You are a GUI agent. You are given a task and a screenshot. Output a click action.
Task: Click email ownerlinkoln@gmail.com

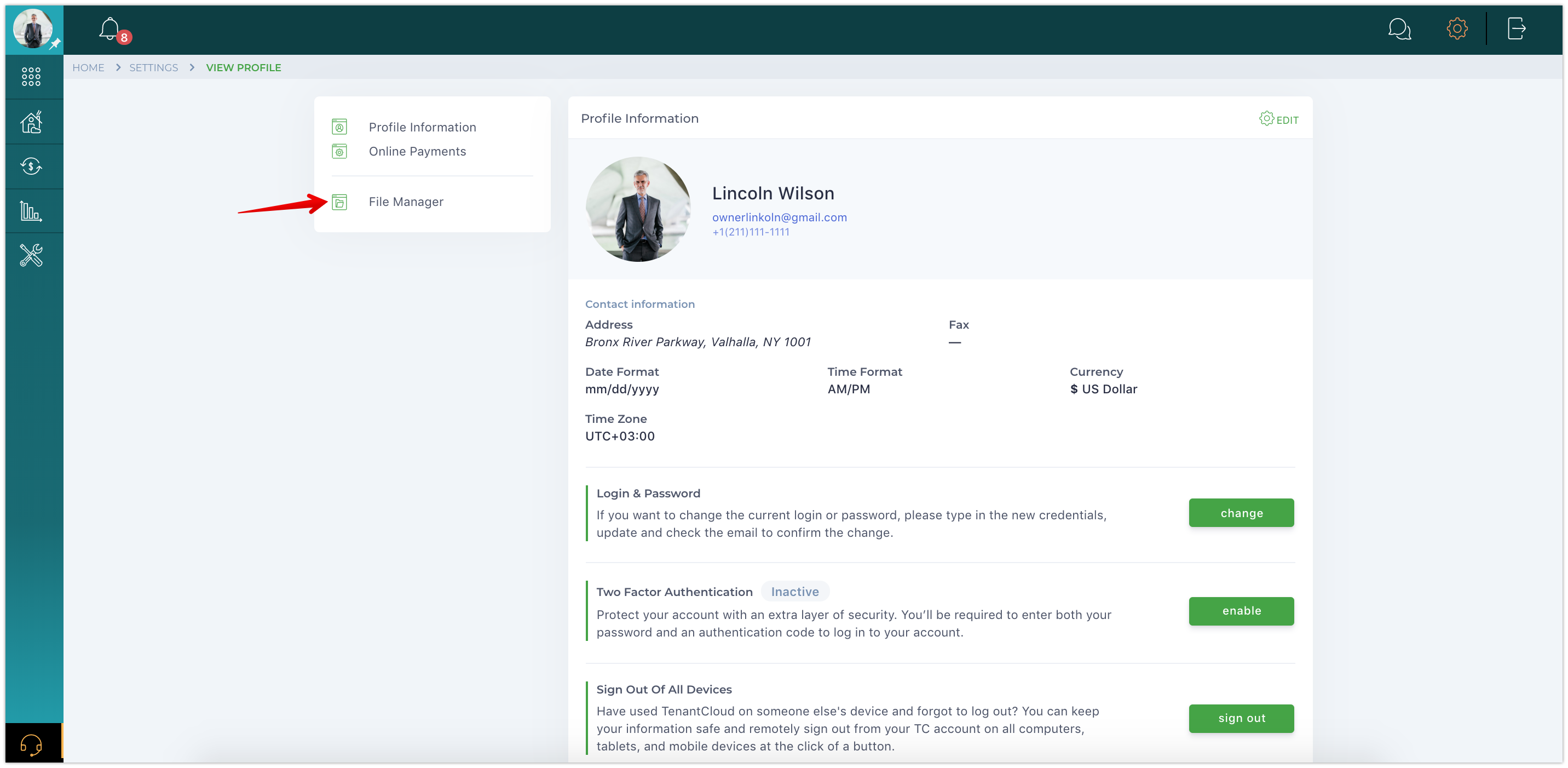[x=779, y=217]
